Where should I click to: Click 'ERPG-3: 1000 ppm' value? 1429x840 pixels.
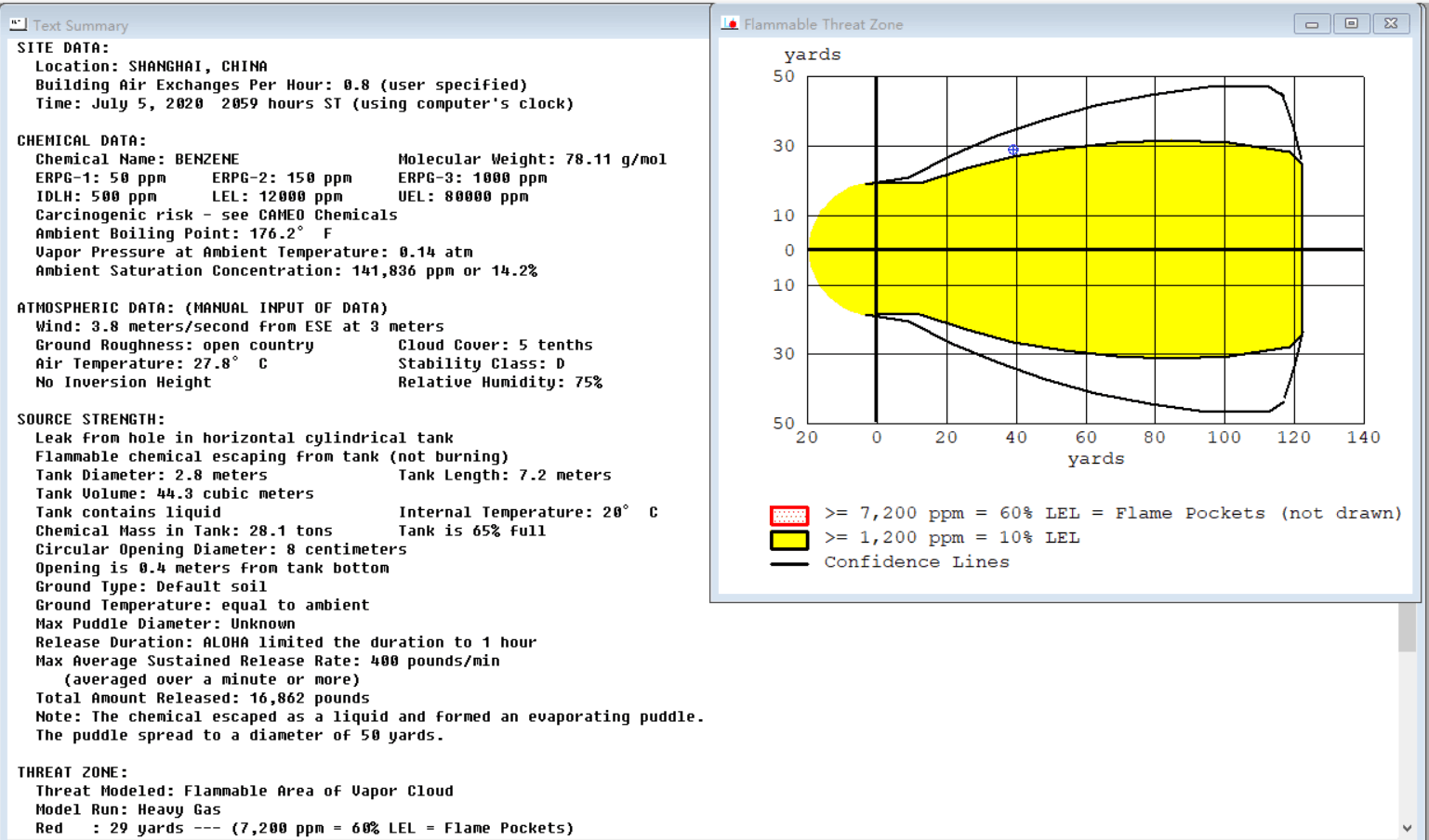click(472, 178)
